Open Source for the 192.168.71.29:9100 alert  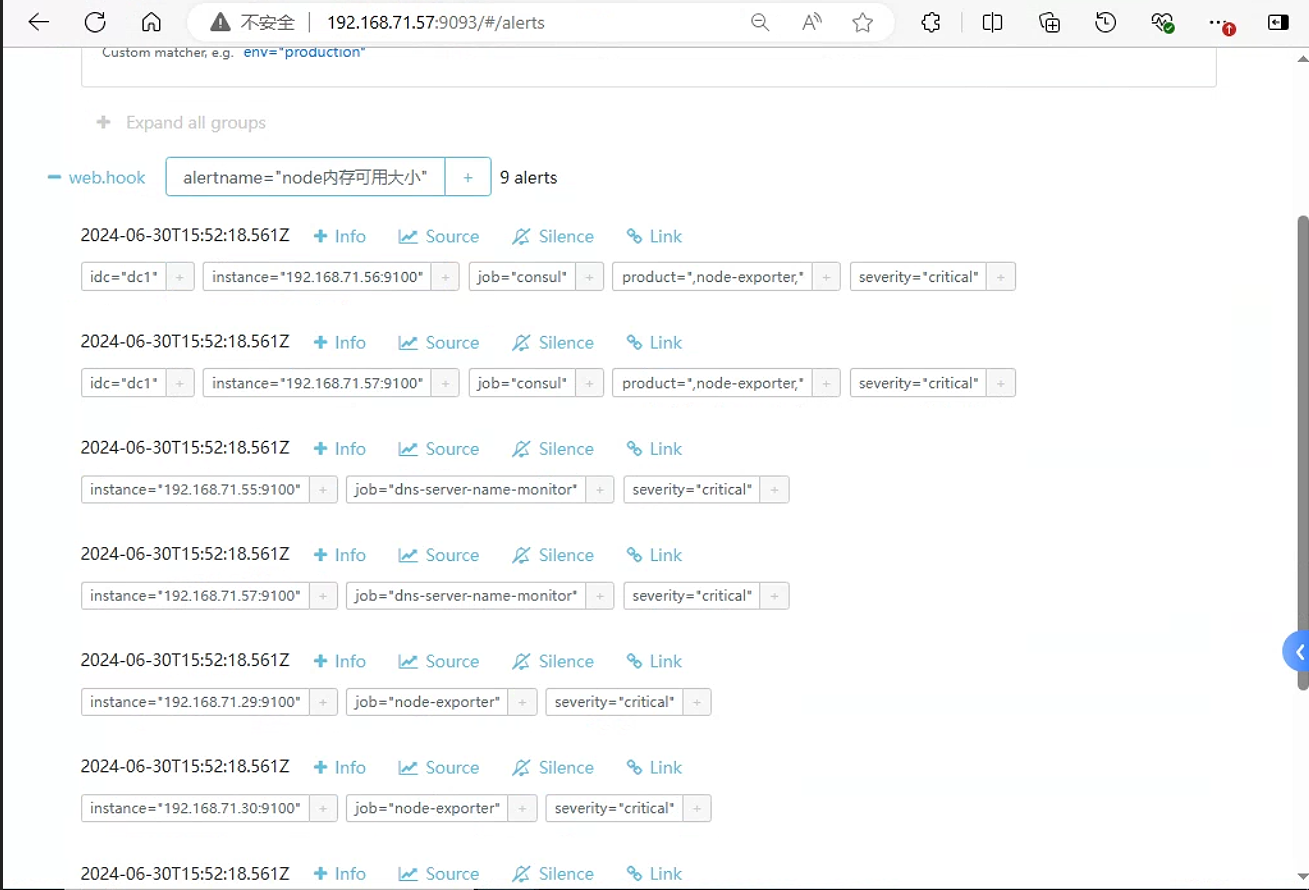[x=439, y=661]
